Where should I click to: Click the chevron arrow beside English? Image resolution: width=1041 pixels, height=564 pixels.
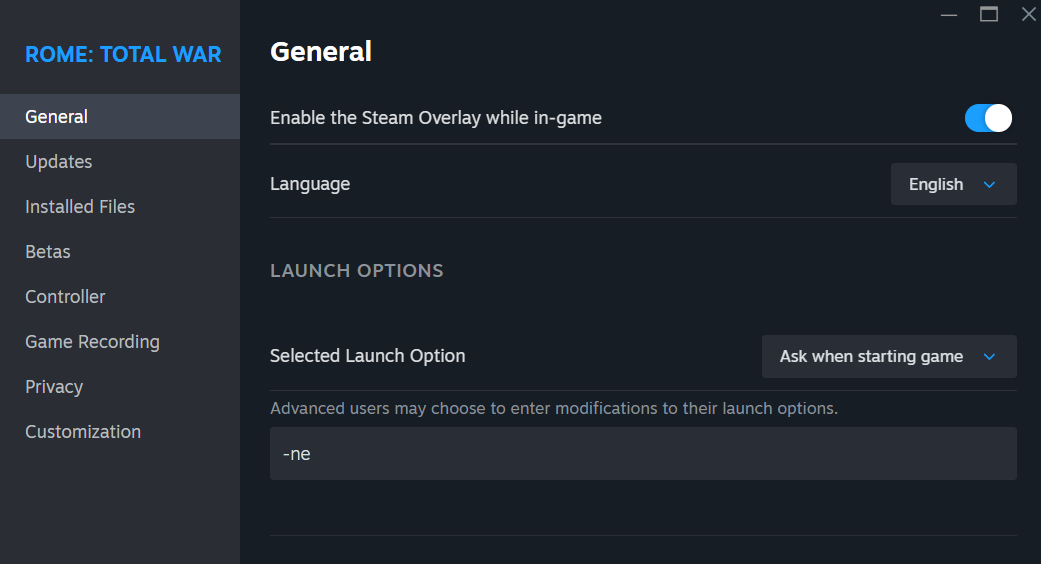click(989, 184)
